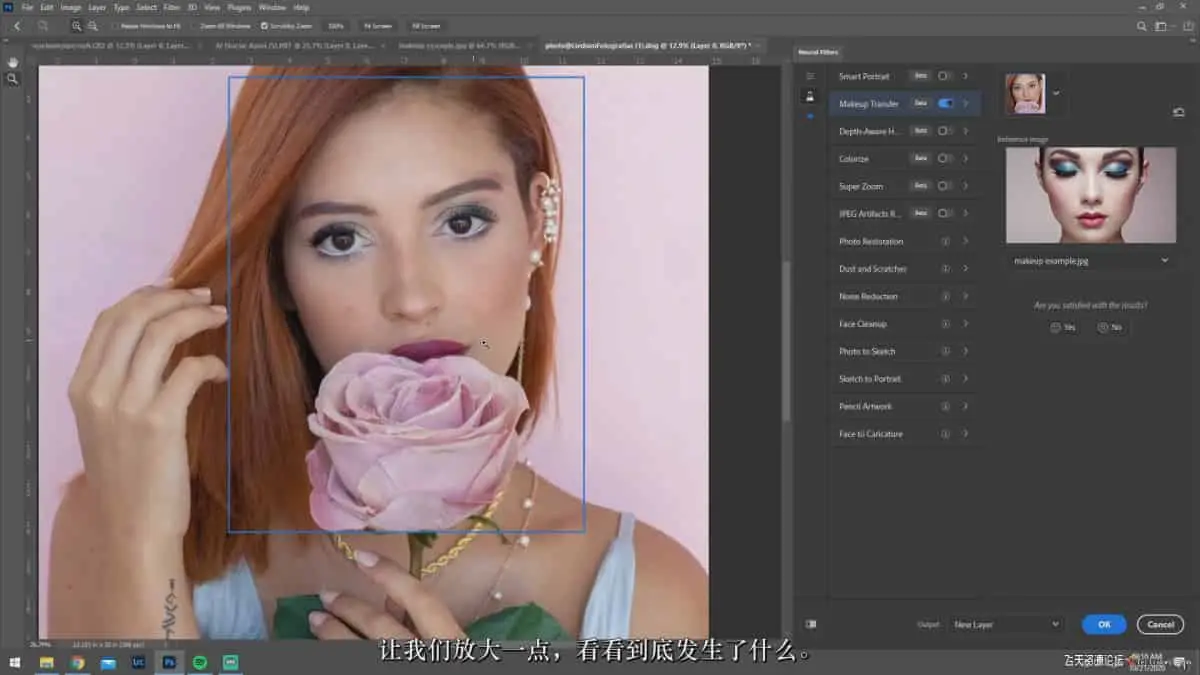Image resolution: width=1200 pixels, height=675 pixels.
Task: Click the download icon for Photo Restoration
Action: coord(945,241)
